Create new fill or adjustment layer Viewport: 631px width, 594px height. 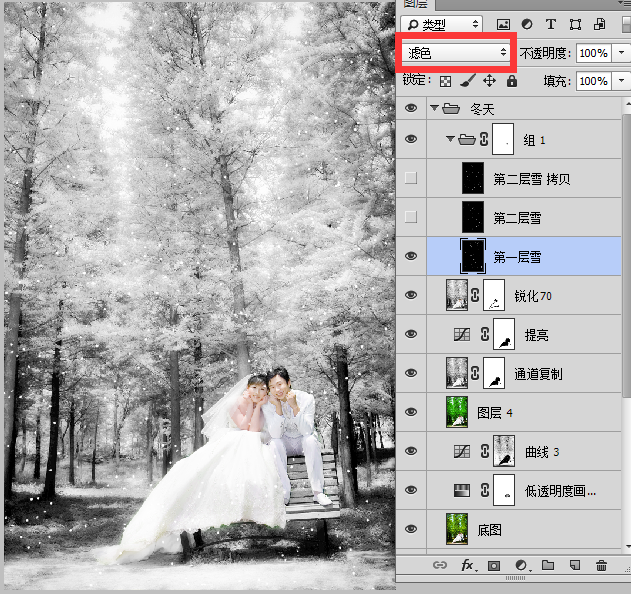(x=522, y=565)
